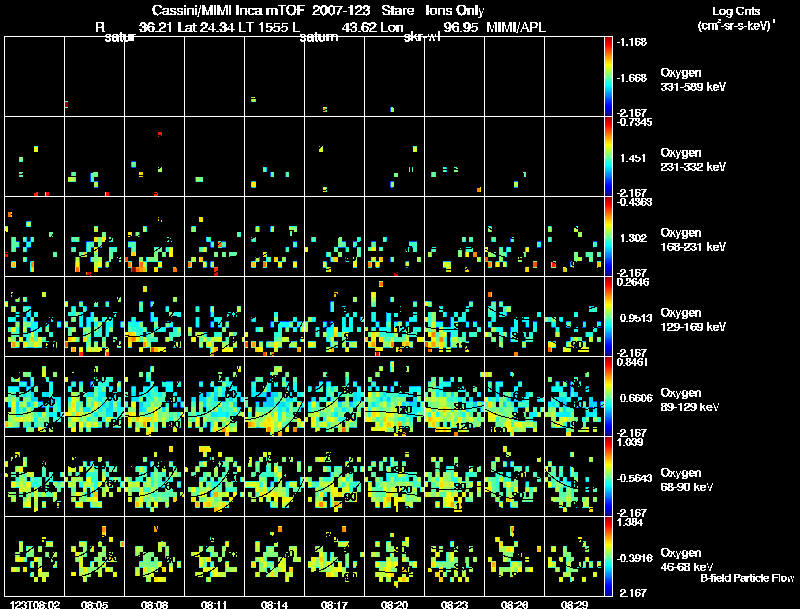Click the 08:05 time axis label

95,604
